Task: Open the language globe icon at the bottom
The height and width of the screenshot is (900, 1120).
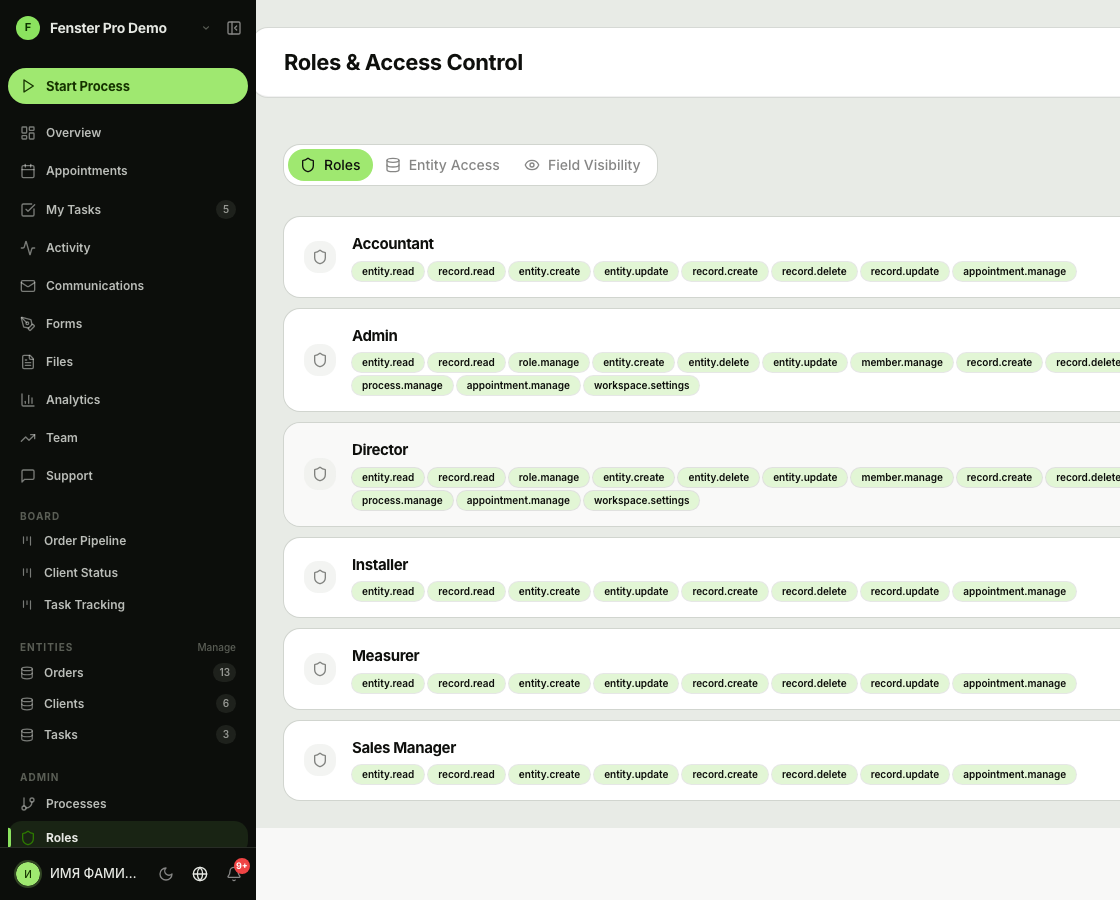Action: click(200, 873)
